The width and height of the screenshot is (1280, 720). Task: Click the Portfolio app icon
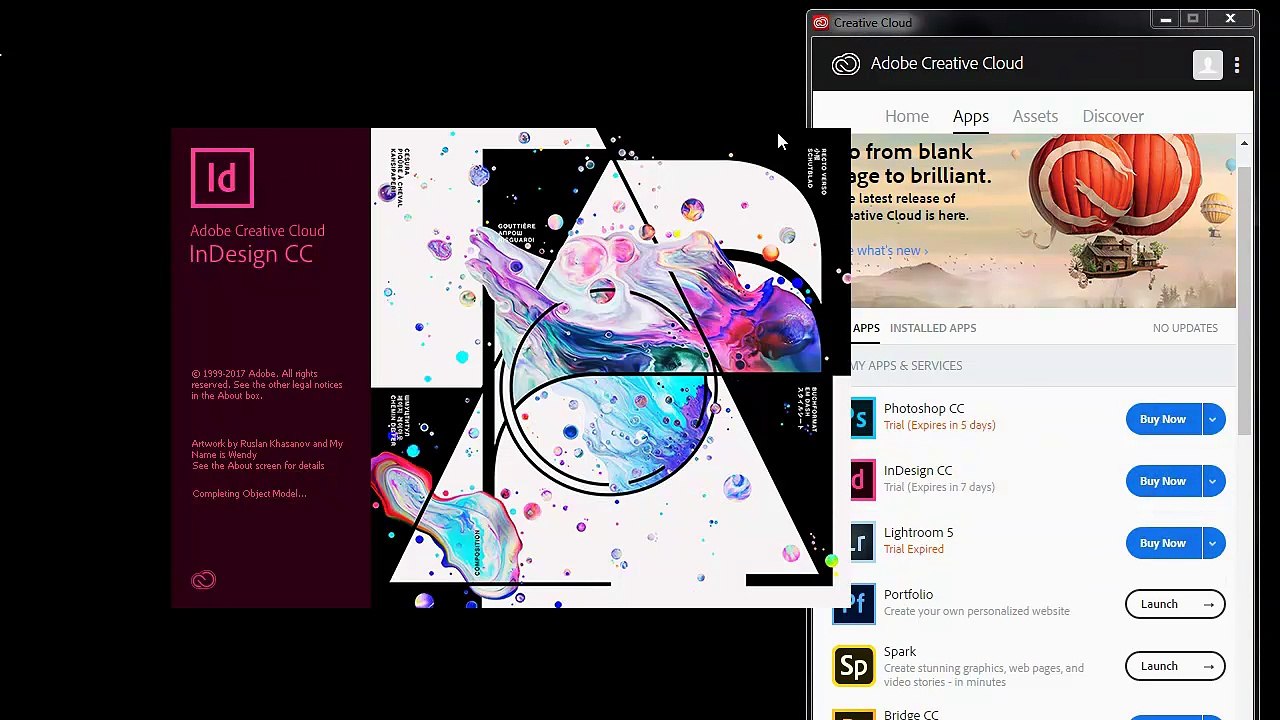854,604
